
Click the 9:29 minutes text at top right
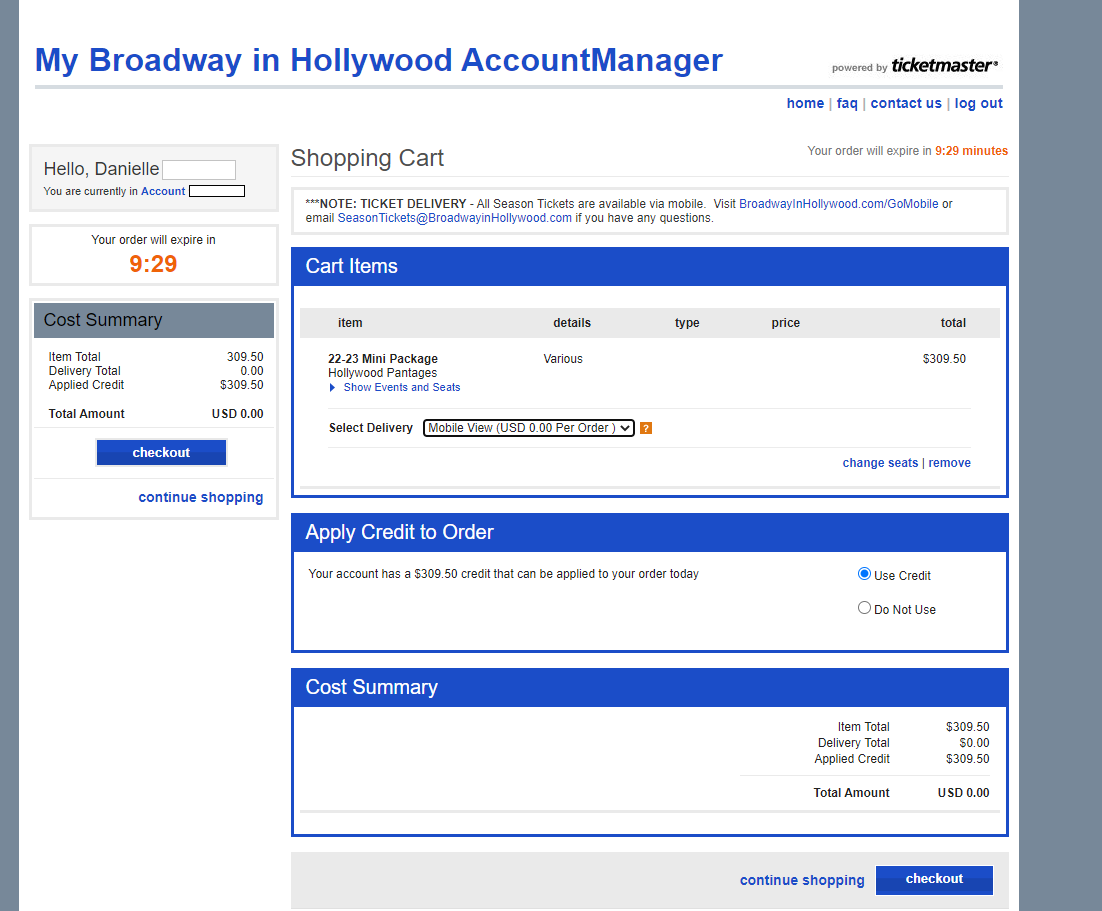[971, 150]
